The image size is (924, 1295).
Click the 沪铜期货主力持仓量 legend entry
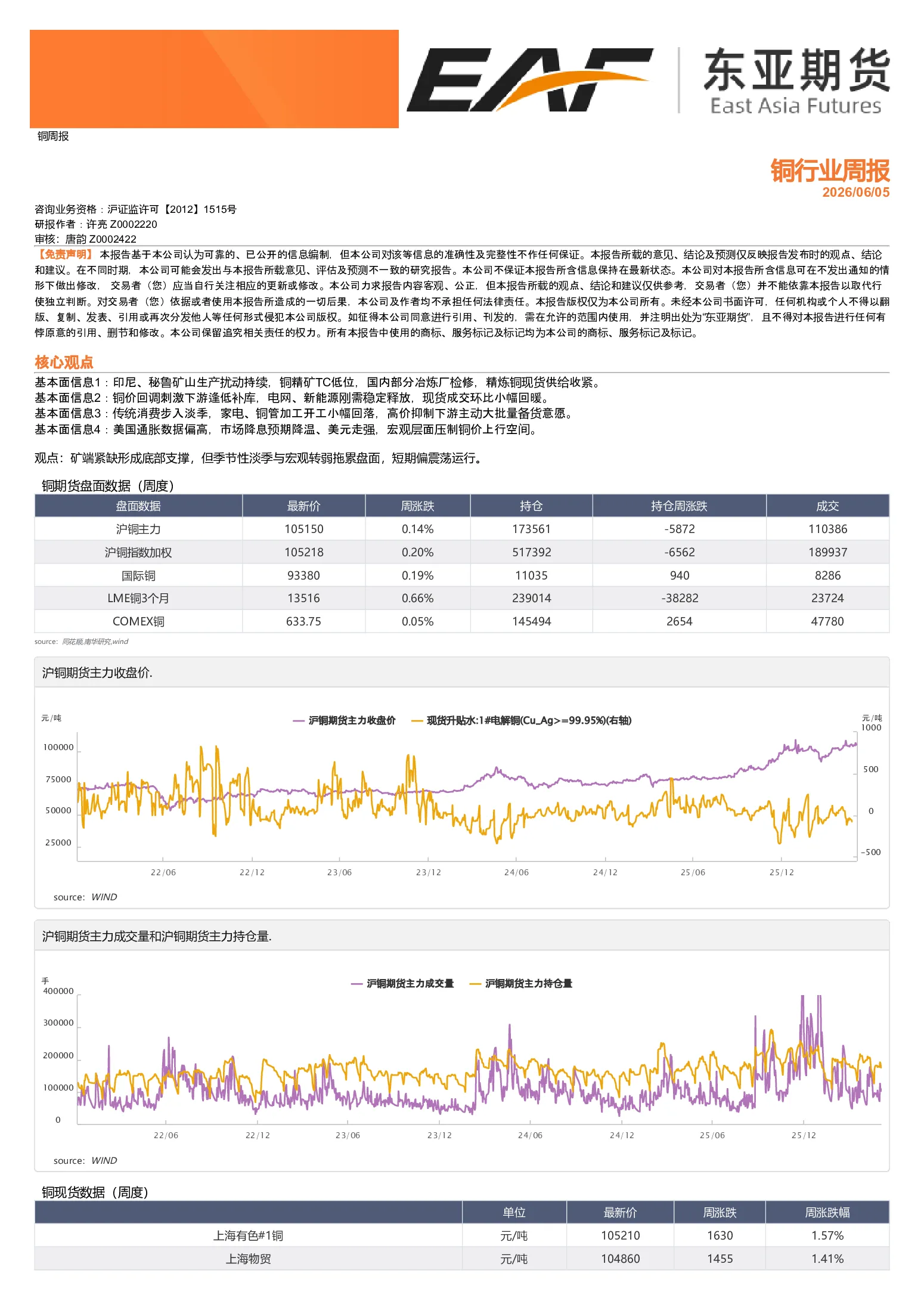click(x=521, y=983)
